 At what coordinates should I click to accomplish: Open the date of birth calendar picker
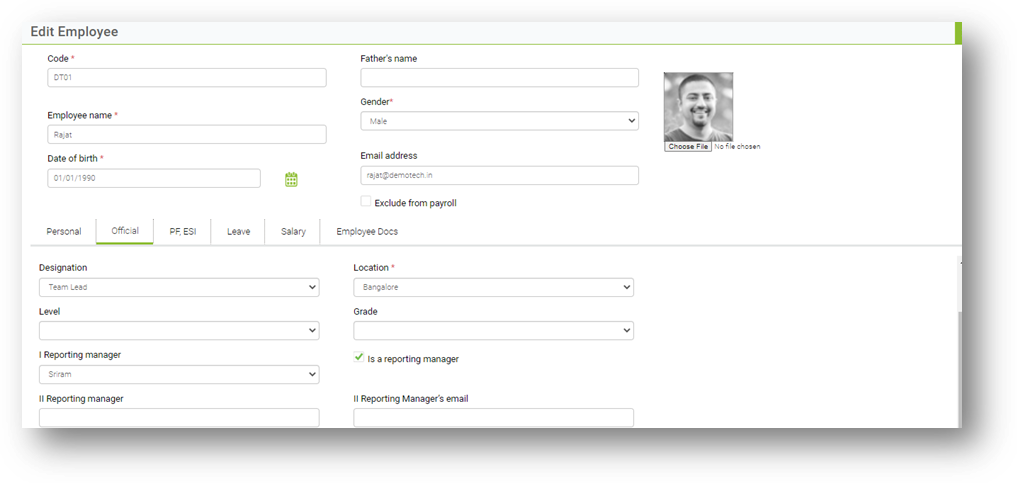click(291, 179)
